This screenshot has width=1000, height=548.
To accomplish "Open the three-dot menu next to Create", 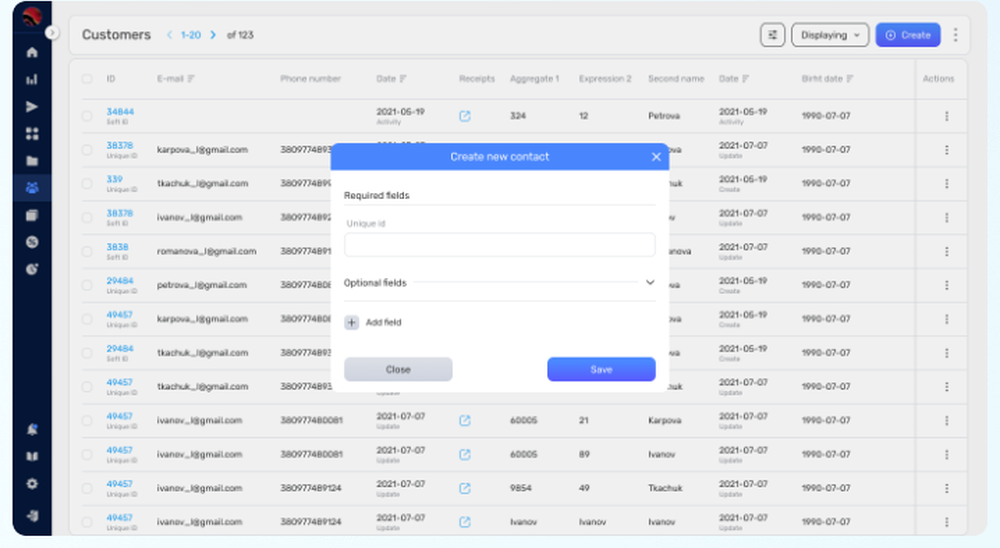I will tap(955, 35).
